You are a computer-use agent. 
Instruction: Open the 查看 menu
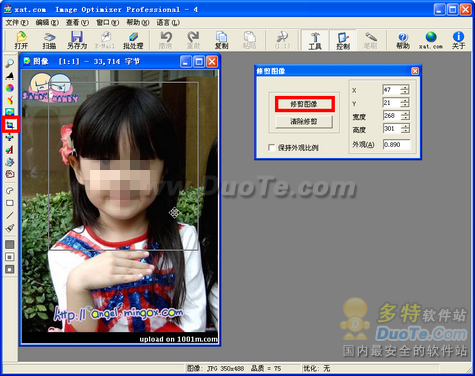point(77,23)
